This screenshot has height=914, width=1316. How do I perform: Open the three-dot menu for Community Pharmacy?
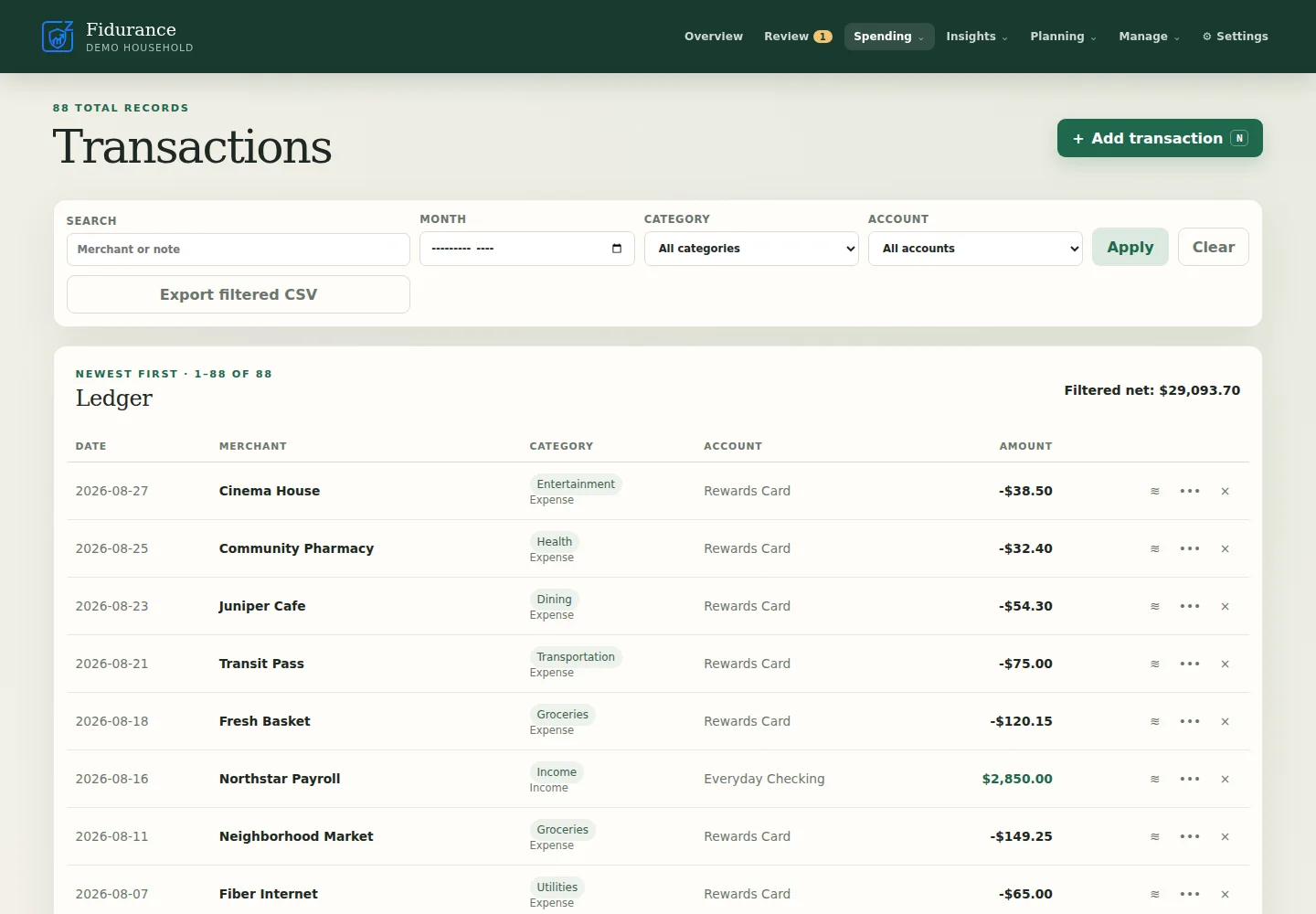[x=1190, y=548]
